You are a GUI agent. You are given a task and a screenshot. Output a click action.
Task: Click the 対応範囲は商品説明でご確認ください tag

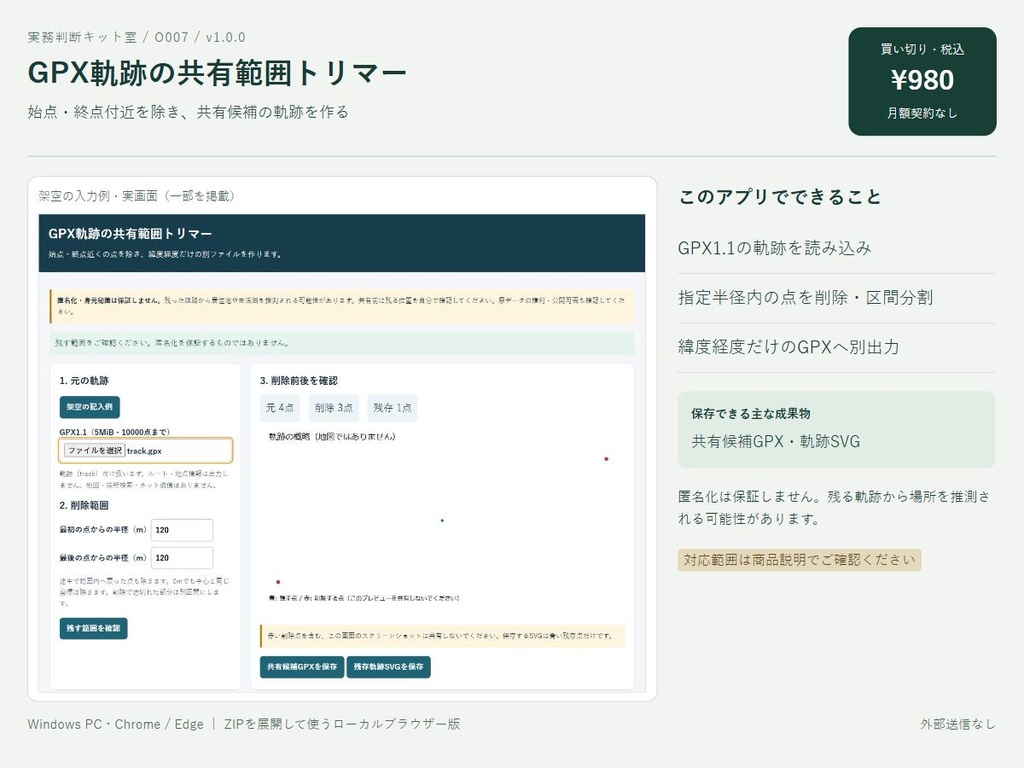[x=799, y=560]
